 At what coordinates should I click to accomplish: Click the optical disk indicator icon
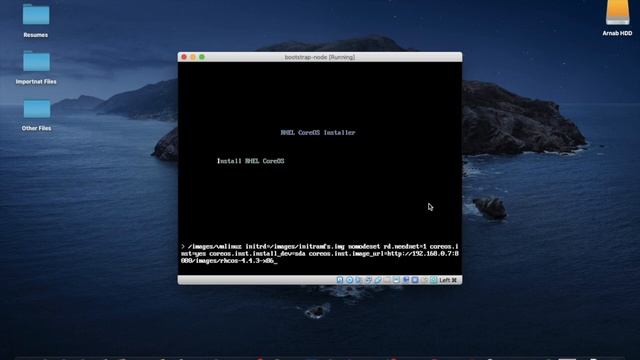pos(349,280)
